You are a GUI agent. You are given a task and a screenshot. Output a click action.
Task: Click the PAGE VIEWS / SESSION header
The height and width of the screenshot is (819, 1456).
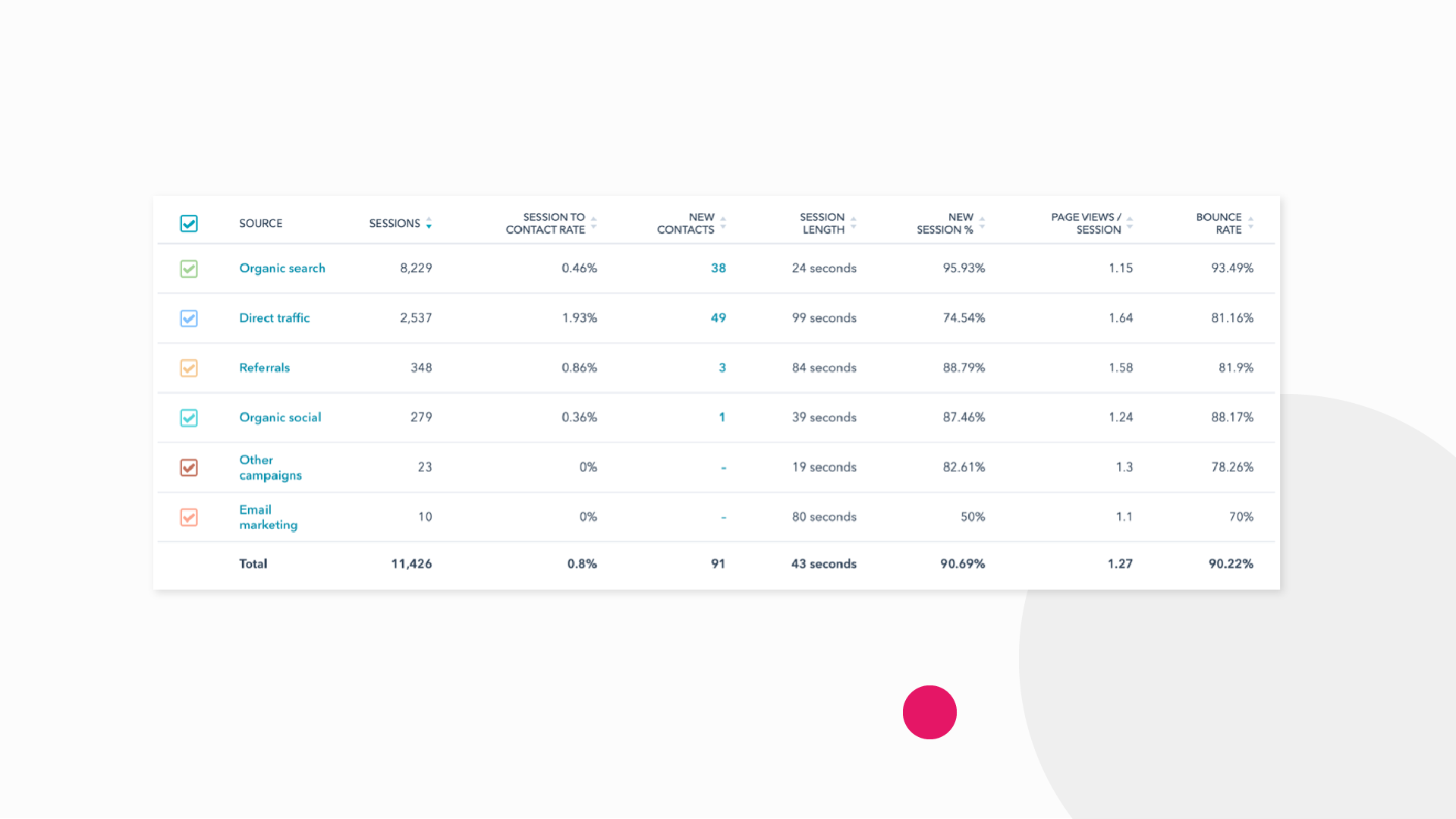click(1086, 223)
